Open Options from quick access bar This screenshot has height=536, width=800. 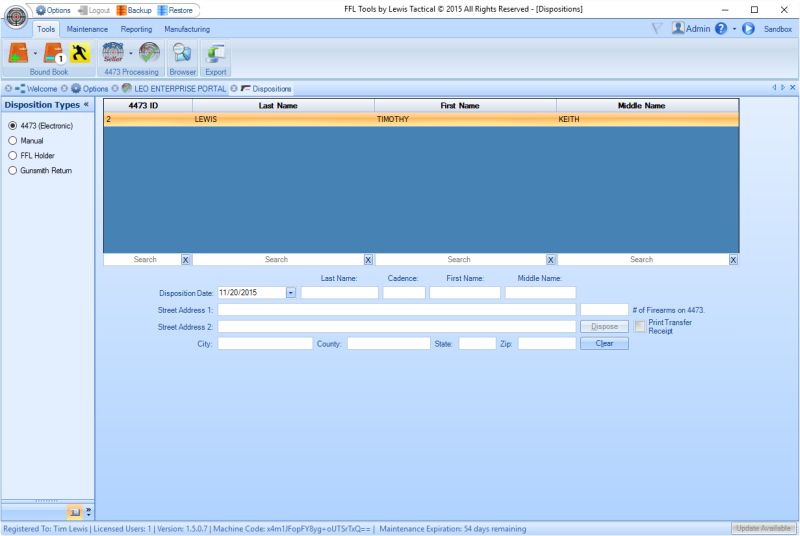tap(54, 10)
